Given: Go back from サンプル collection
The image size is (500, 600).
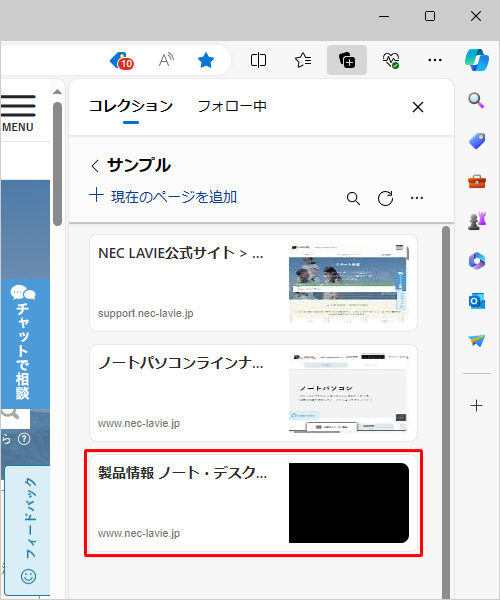Looking at the screenshot, I should pyautogui.click(x=95, y=166).
